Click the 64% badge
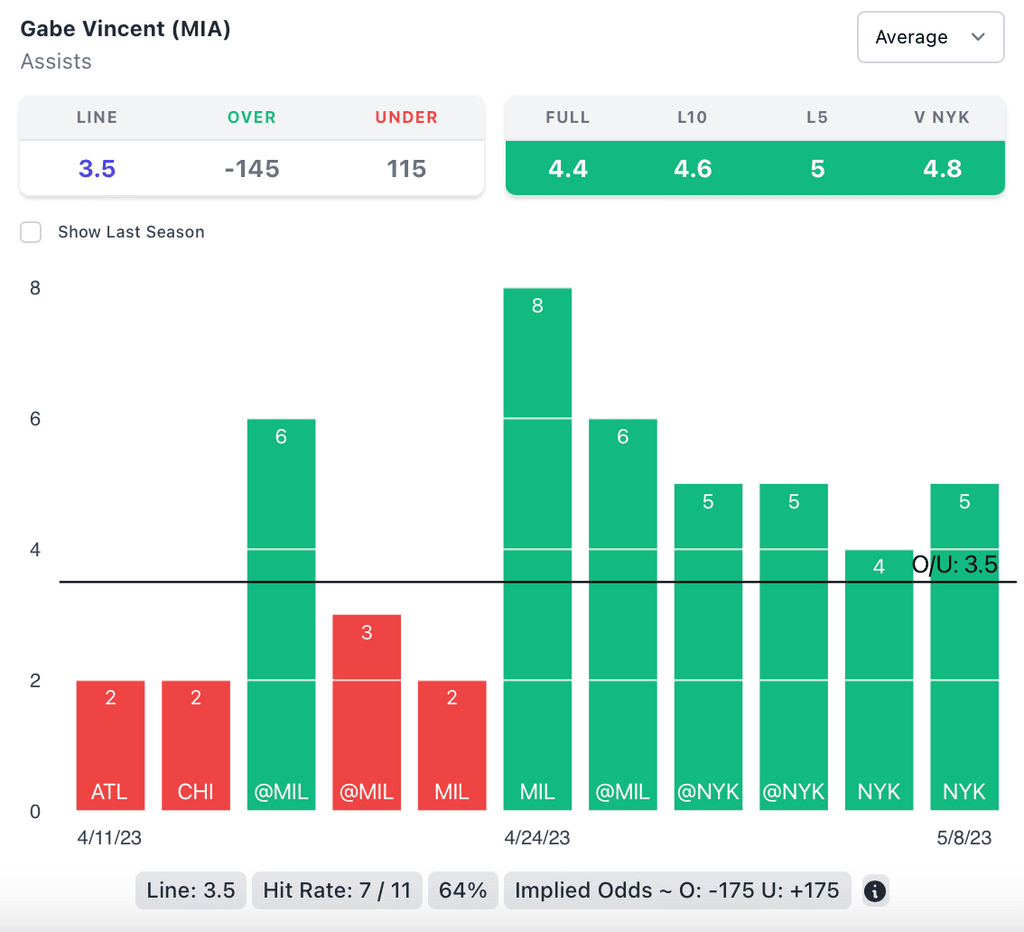This screenshot has height=932, width=1024. pos(463,890)
